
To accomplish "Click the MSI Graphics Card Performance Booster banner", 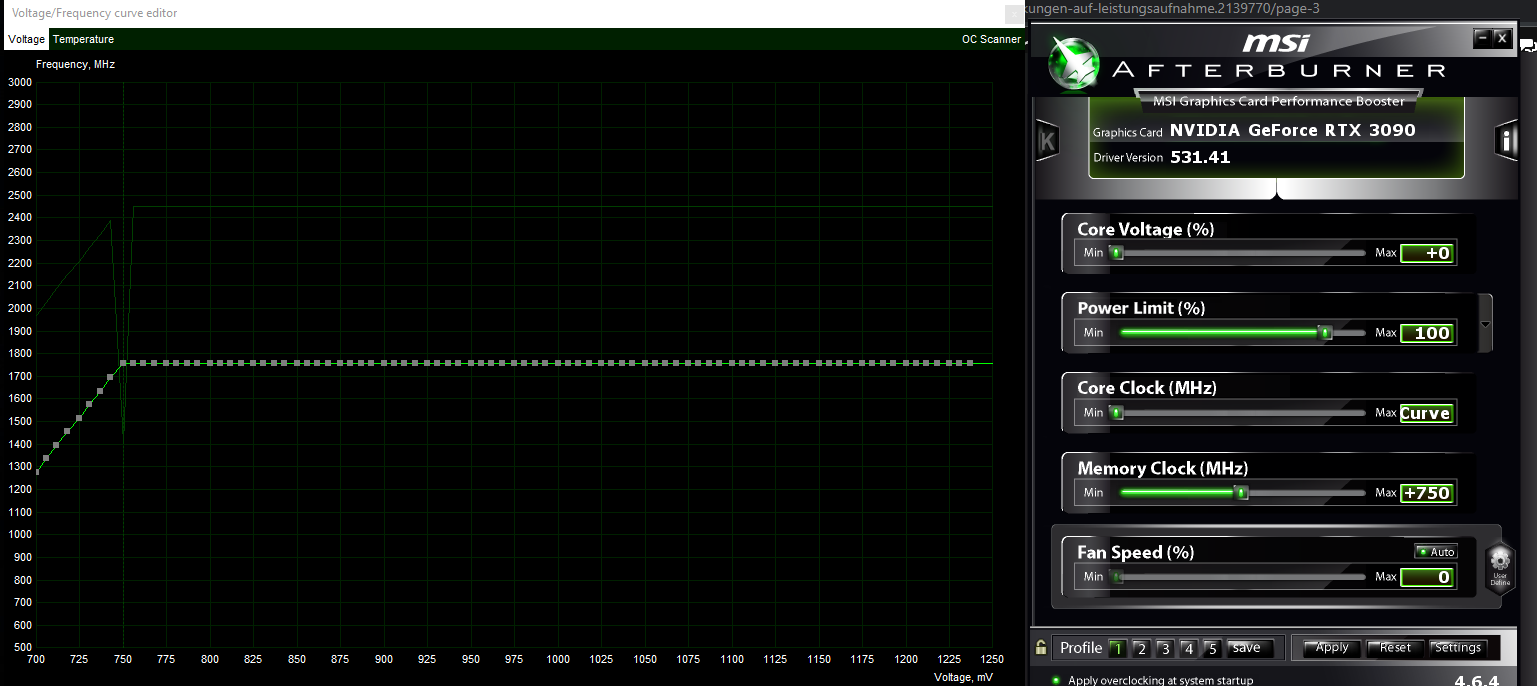I will (x=1278, y=101).
